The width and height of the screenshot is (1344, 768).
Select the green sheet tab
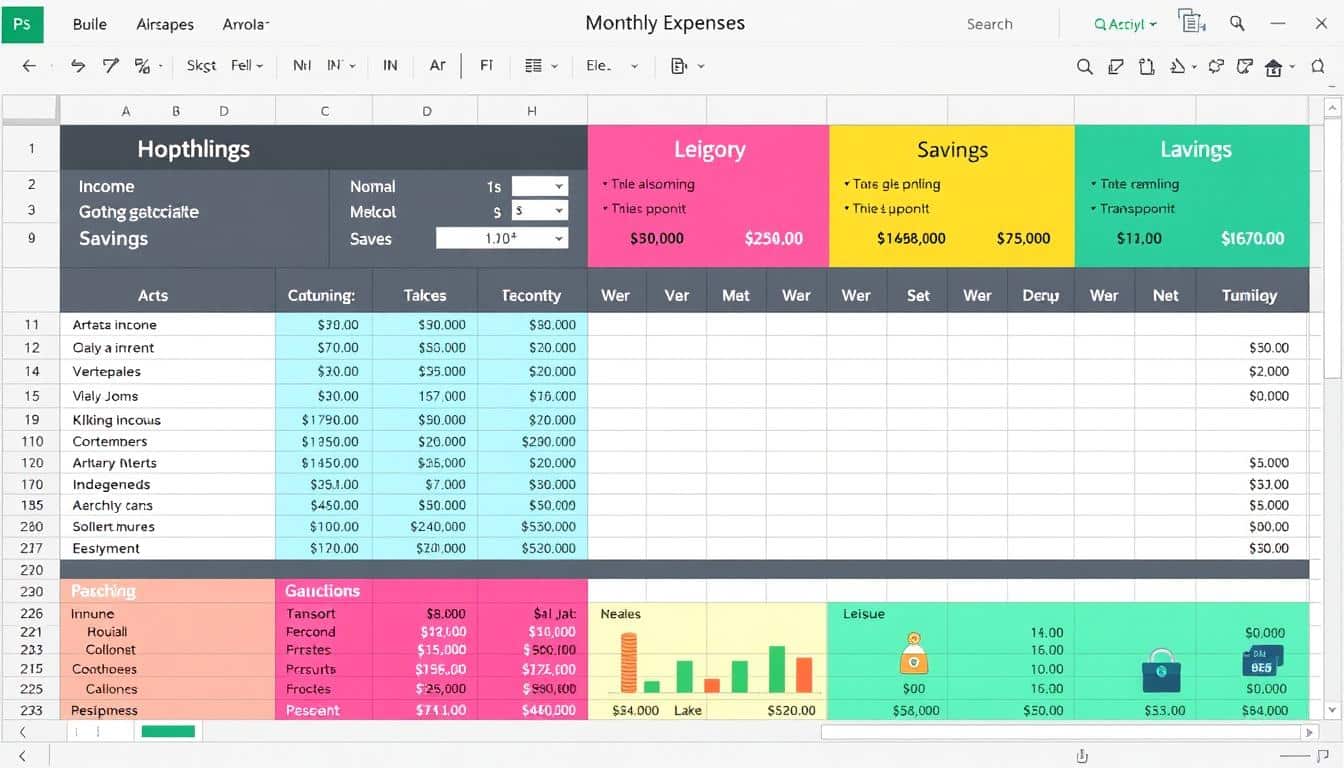168,732
